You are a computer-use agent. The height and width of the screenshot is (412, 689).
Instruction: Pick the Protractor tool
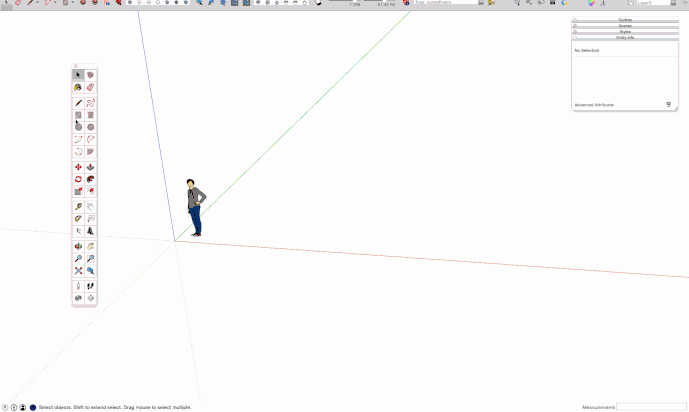pyautogui.click(x=78, y=219)
